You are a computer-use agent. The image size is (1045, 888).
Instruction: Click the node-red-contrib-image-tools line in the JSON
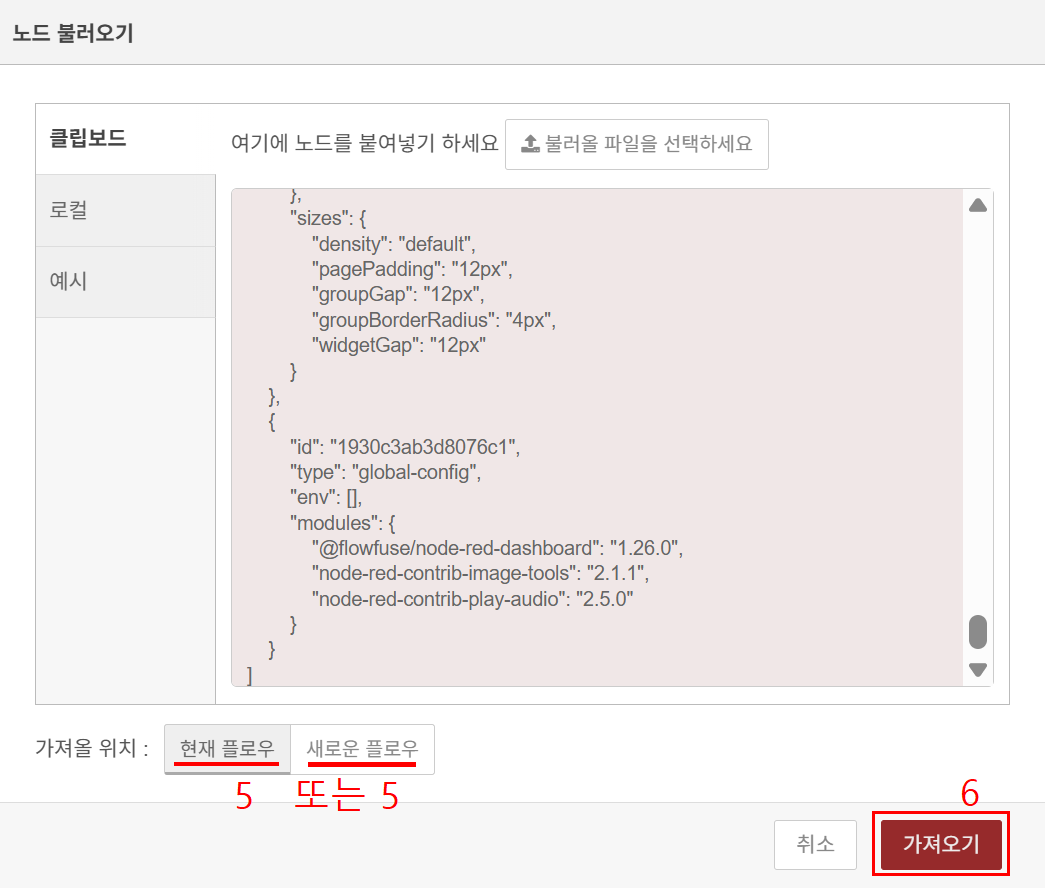click(x=480, y=573)
